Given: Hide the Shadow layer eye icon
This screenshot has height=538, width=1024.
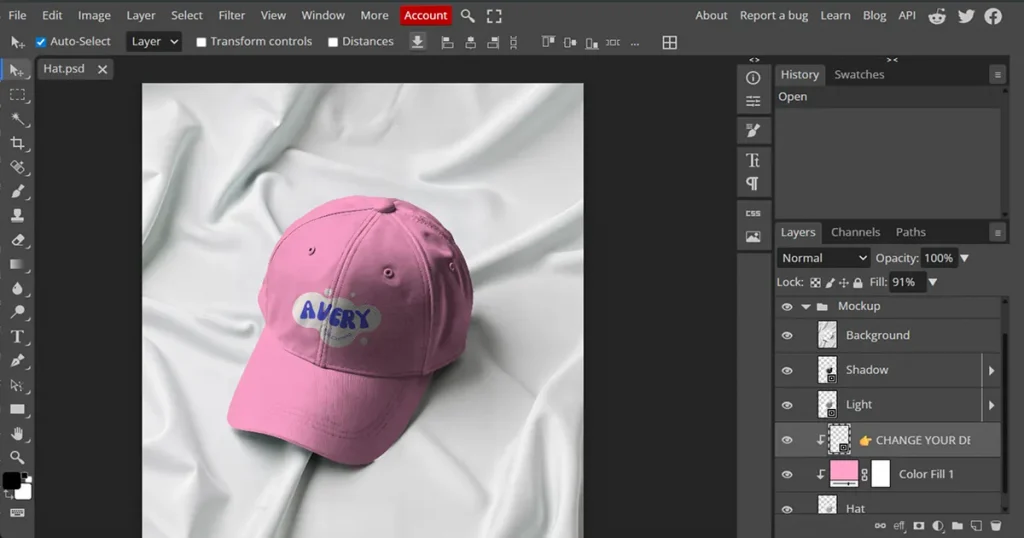Looking at the screenshot, I should (787, 370).
